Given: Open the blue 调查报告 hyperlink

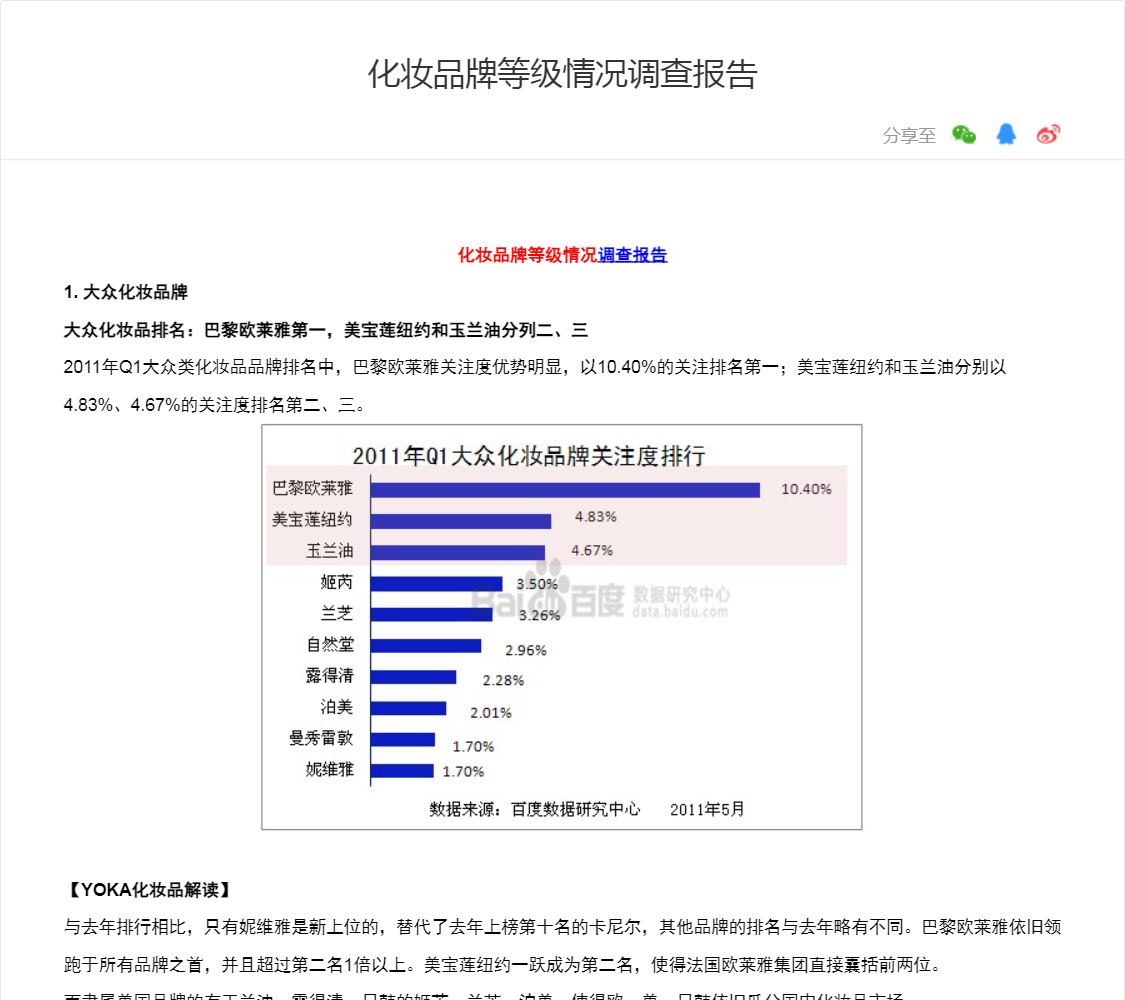Looking at the screenshot, I should pos(632,255).
